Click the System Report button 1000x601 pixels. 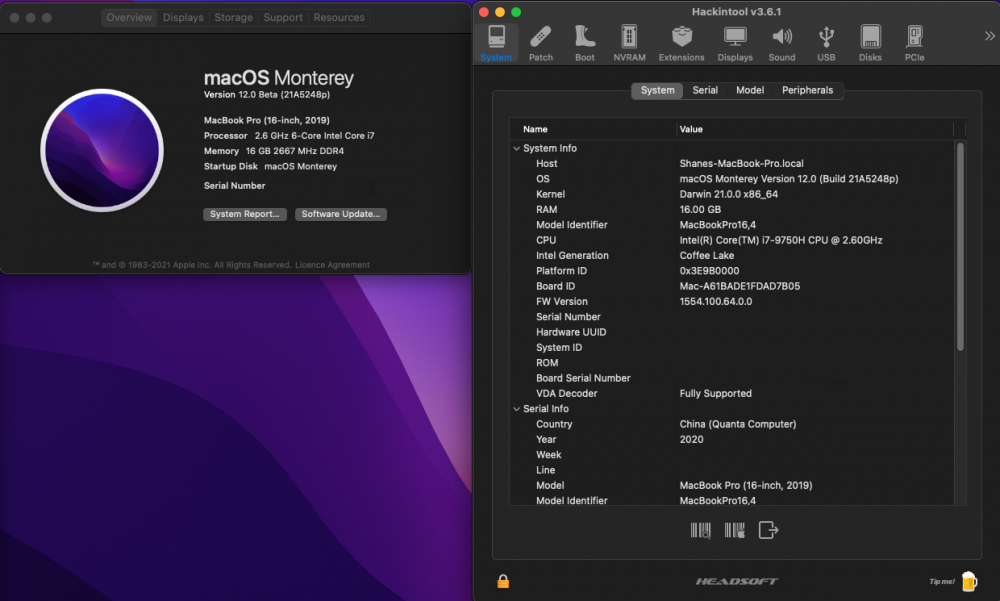245,214
